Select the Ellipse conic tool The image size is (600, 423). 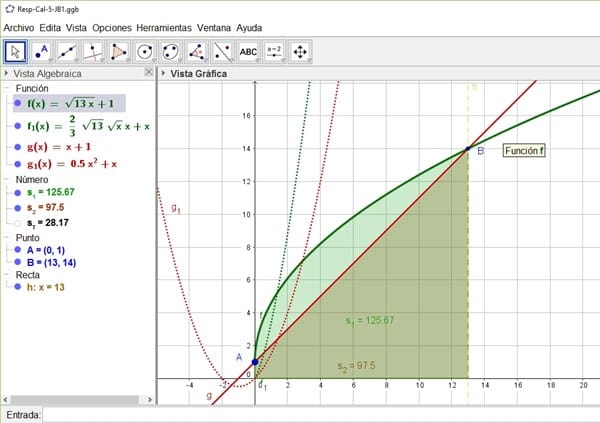point(172,50)
